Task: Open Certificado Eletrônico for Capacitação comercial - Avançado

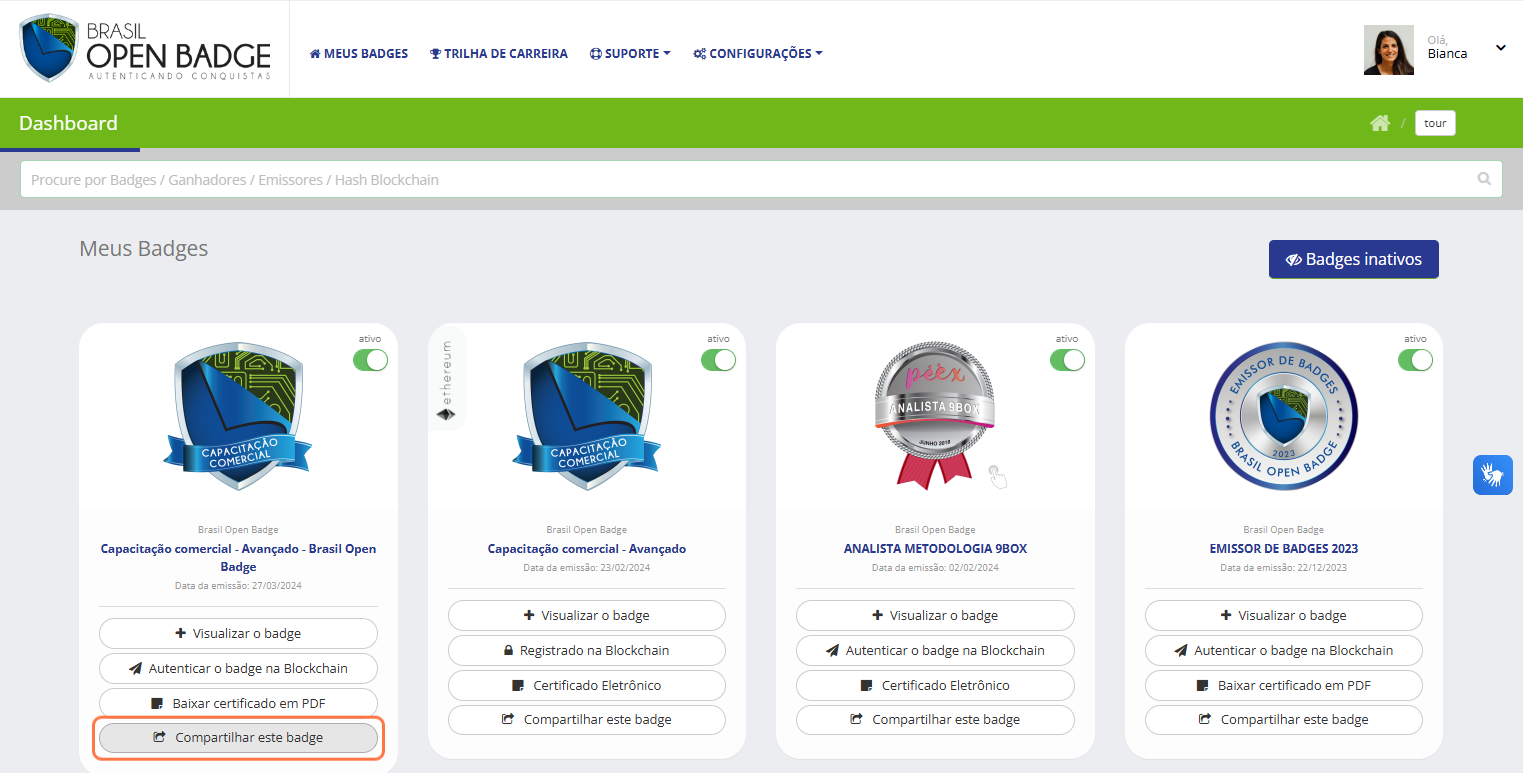Action: pyautogui.click(x=587, y=685)
